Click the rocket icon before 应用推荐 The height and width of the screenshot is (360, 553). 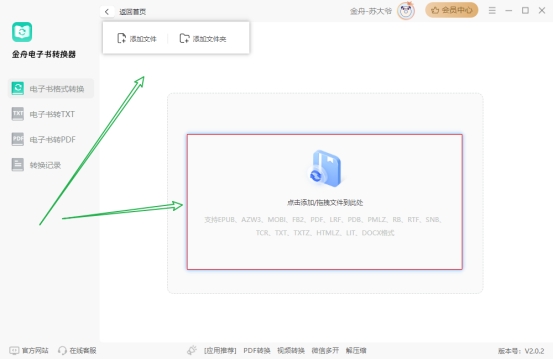[x=192, y=350]
